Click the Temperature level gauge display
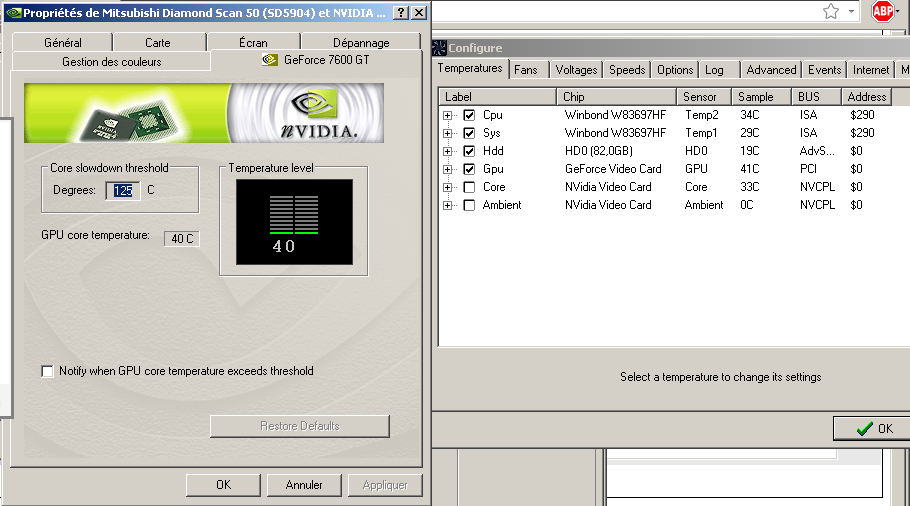910x506 pixels. pyautogui.click(x=294, y=222)
